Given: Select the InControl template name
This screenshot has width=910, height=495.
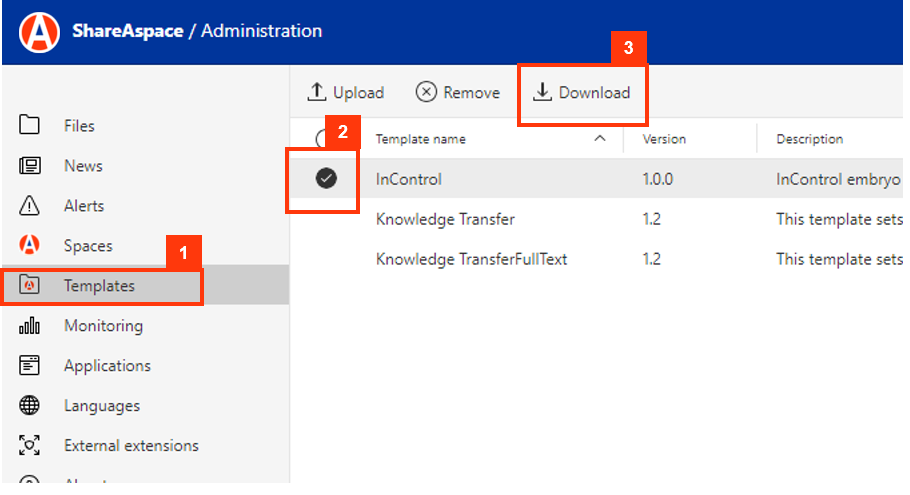Looking at the screenshot, I should point(409,179).
